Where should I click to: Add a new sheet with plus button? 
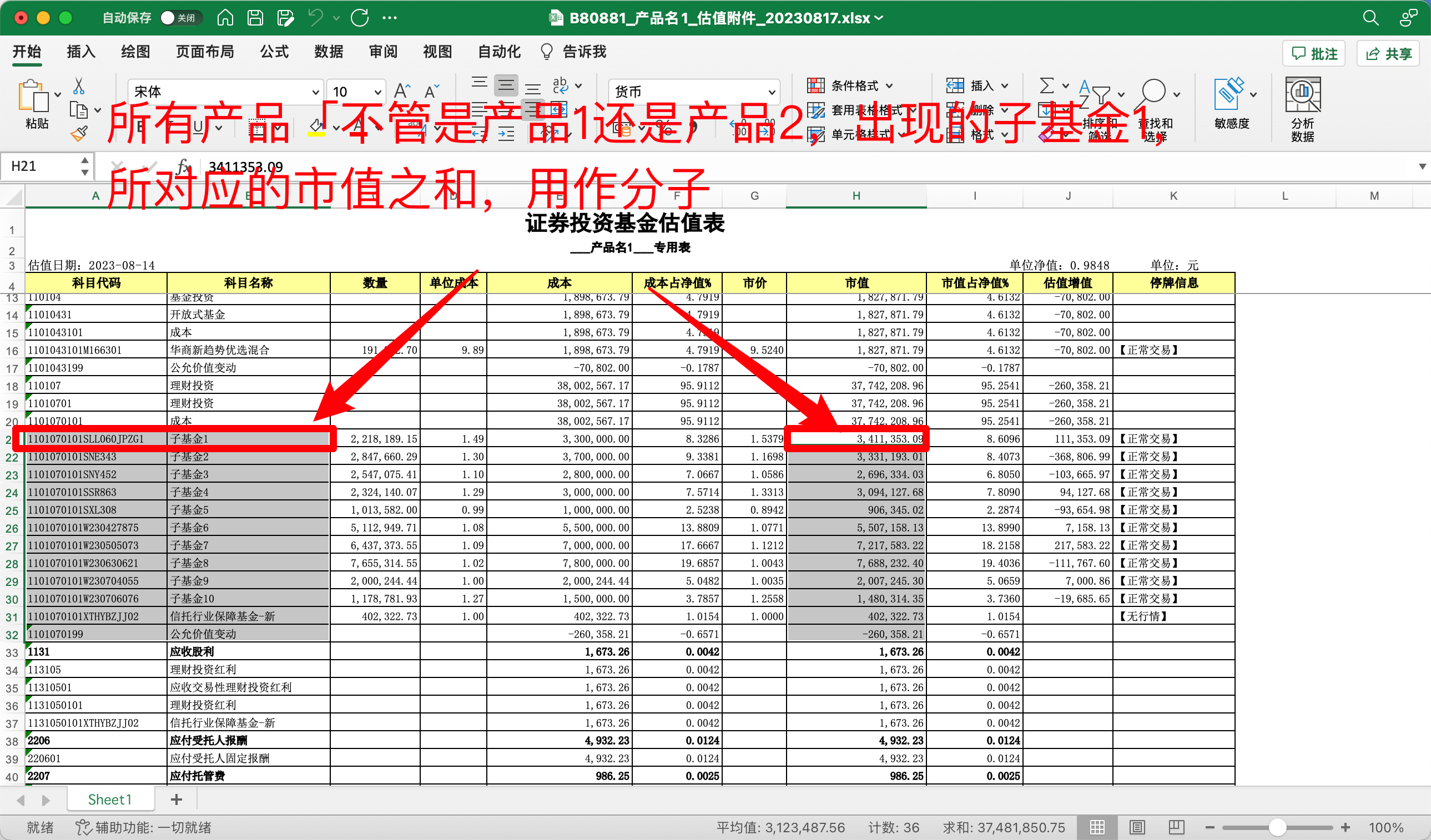pyautogui.click(x=177, y=799)
